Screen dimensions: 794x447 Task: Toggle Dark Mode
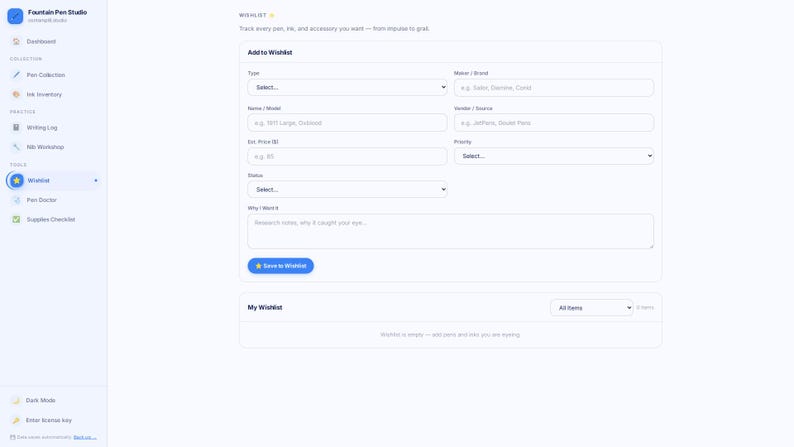[x=53, y=400]
